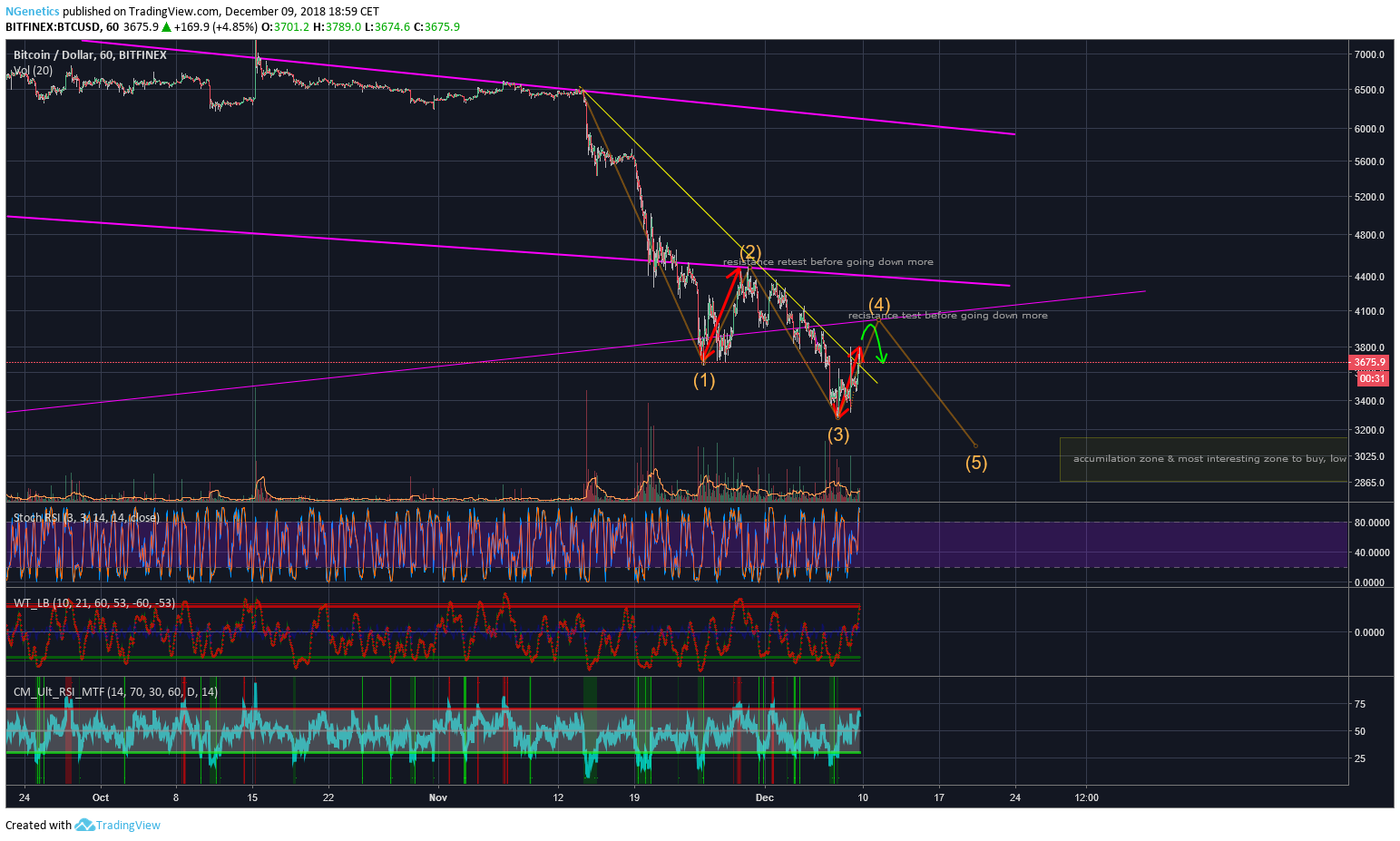
Task: Click the 80.0000 Stoch RSI scale label
Action: (x=1372, y=523)
